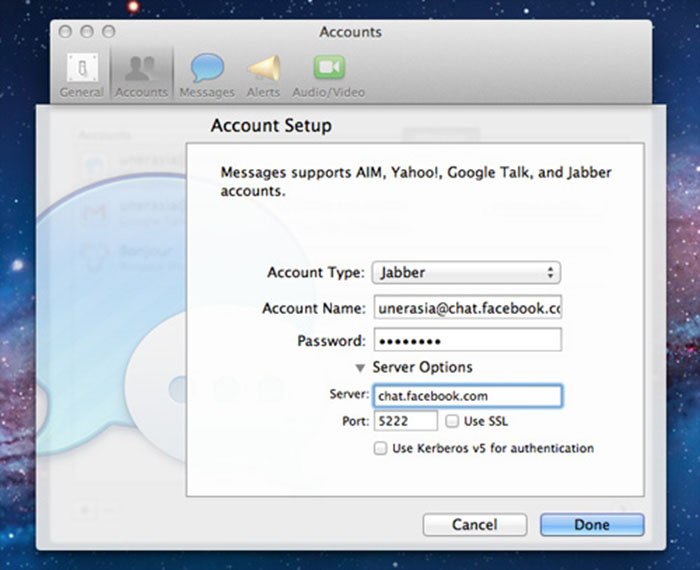Viewport: 700px width, 570px height.
Task: Select the Accounts toolbar icon
Action: coord(142,75)
